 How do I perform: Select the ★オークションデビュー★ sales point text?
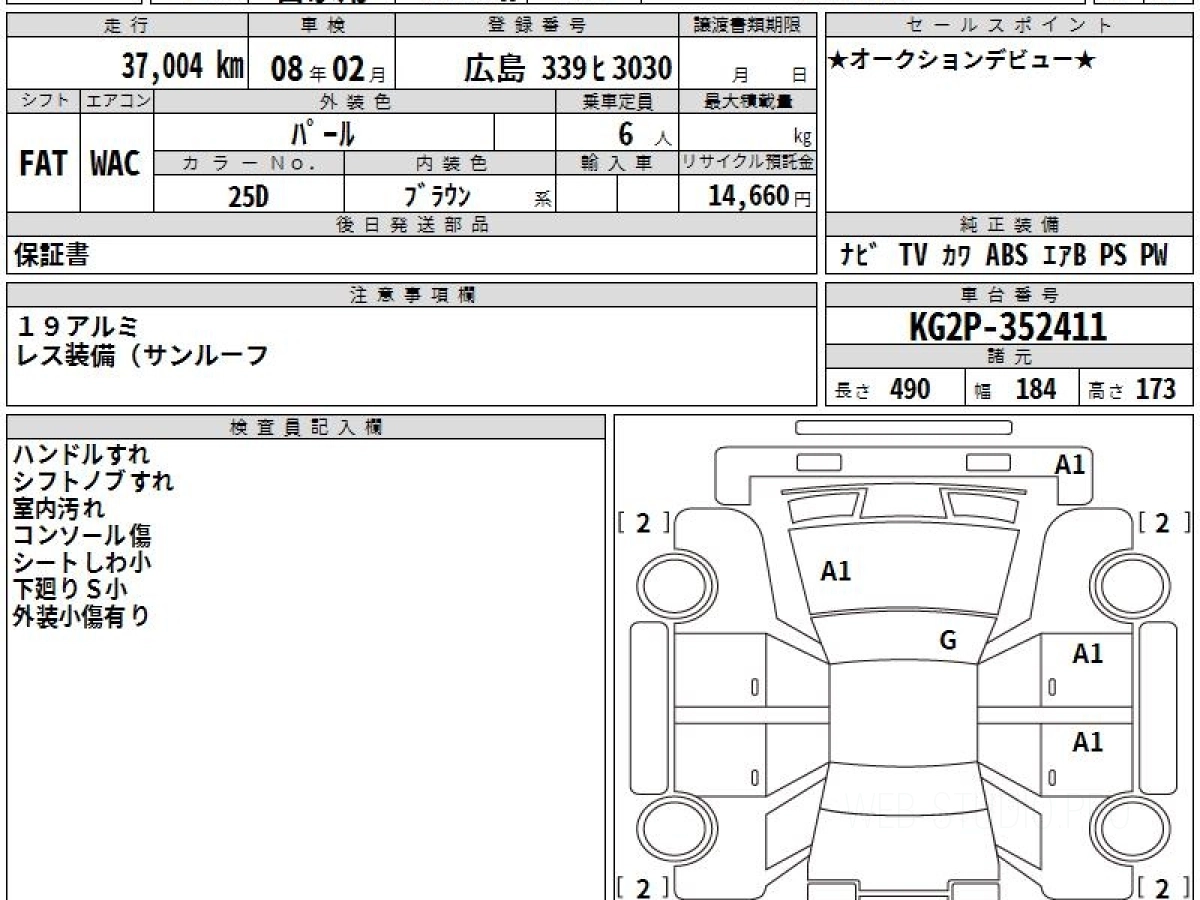click(962, 61)
